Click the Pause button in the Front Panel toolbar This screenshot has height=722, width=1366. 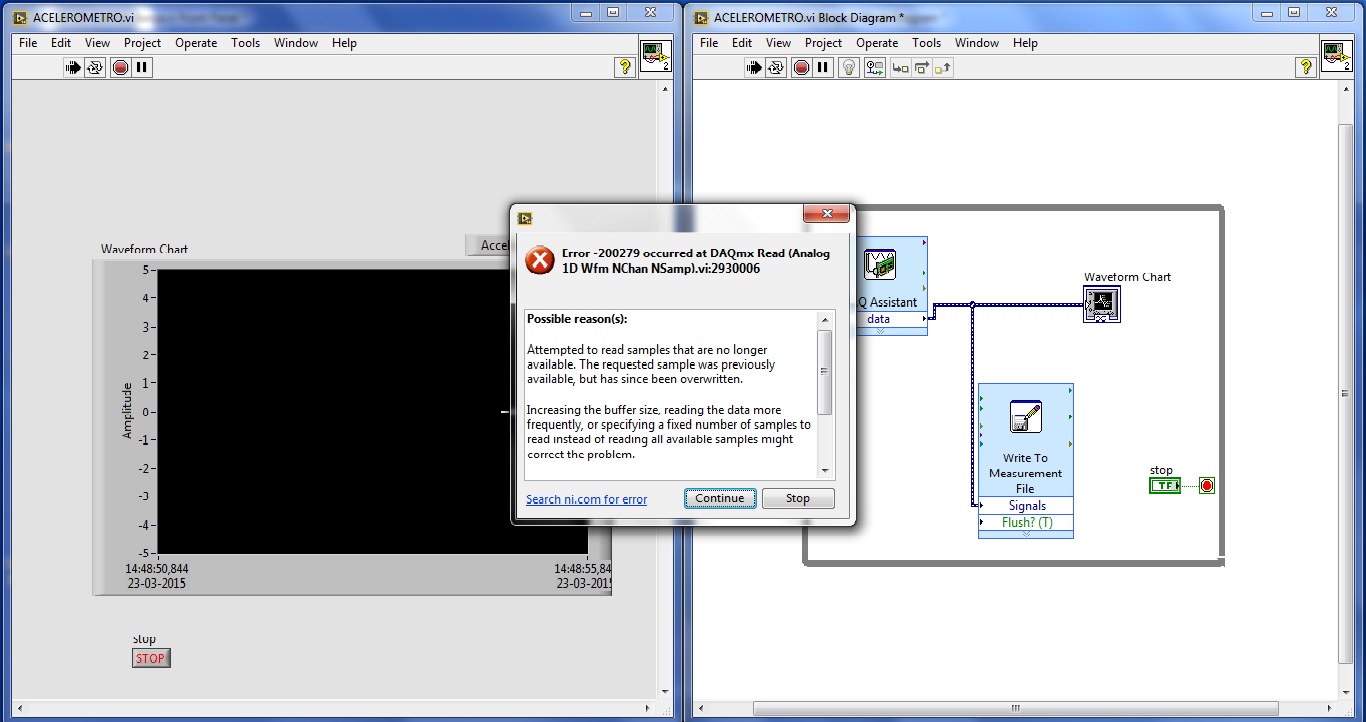142,68
